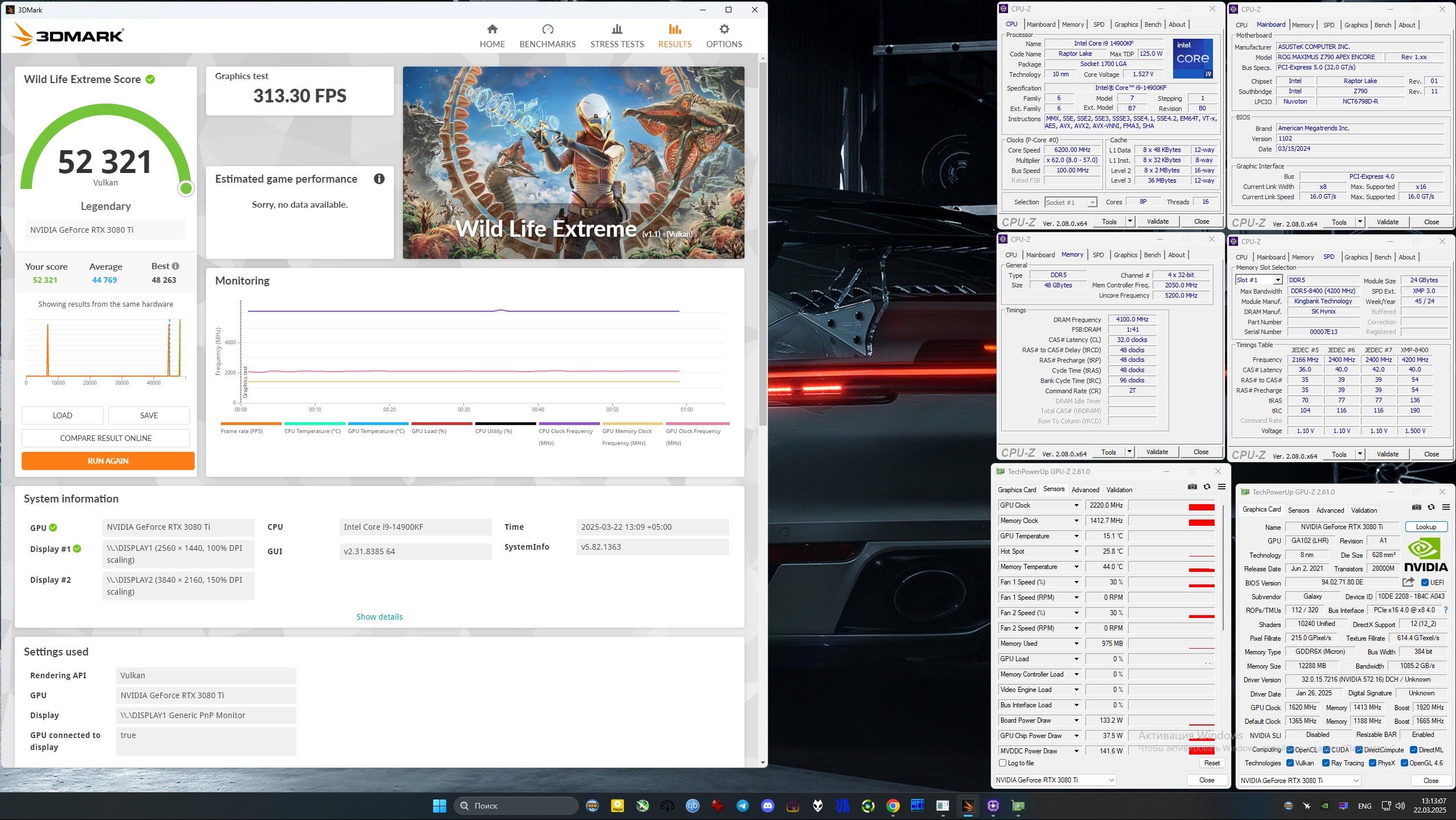Click the RESULTS bar-chart icon
This screenshot has height=820, width=1456.
click(x=674, y=29)
